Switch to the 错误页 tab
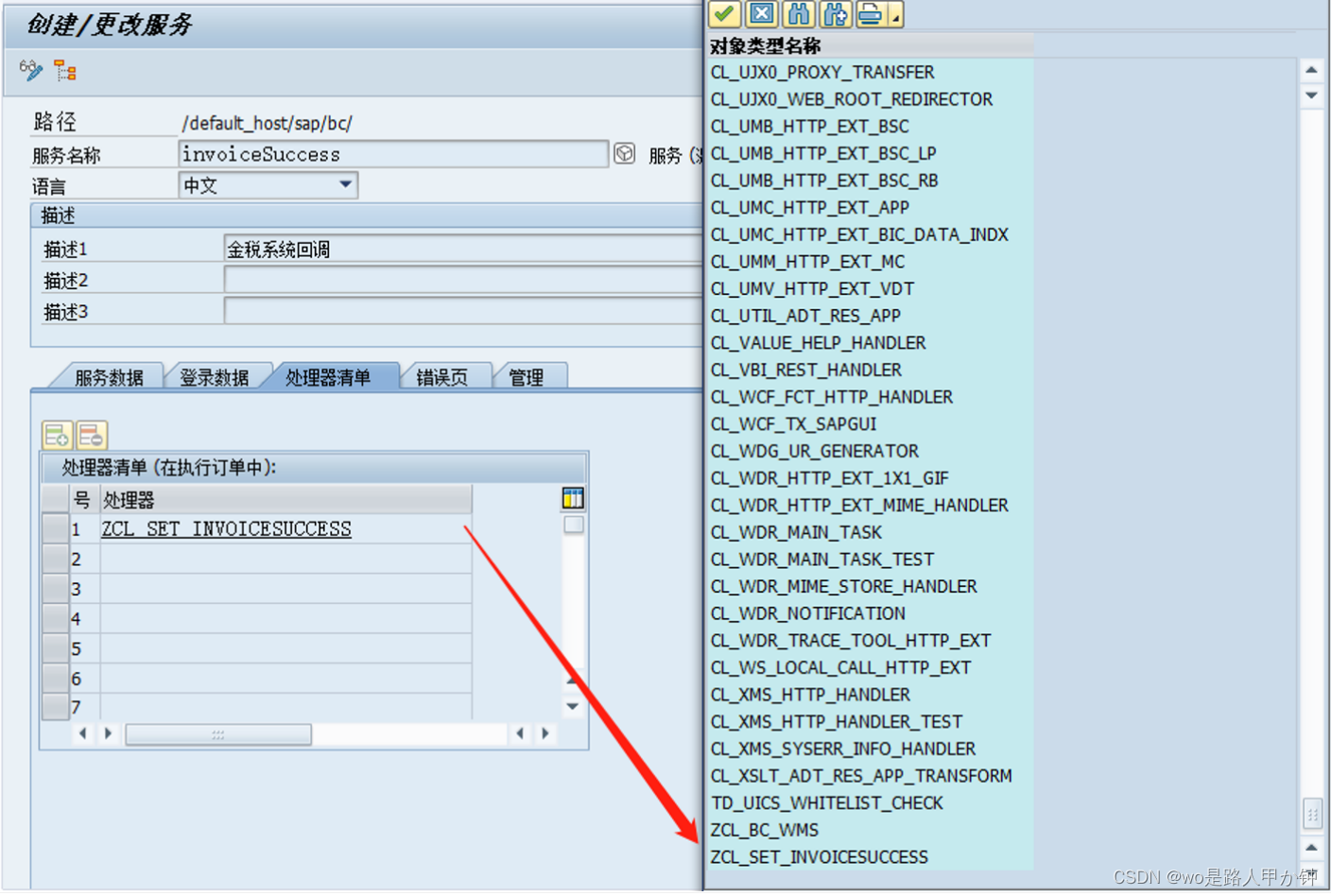 [445, 375]
